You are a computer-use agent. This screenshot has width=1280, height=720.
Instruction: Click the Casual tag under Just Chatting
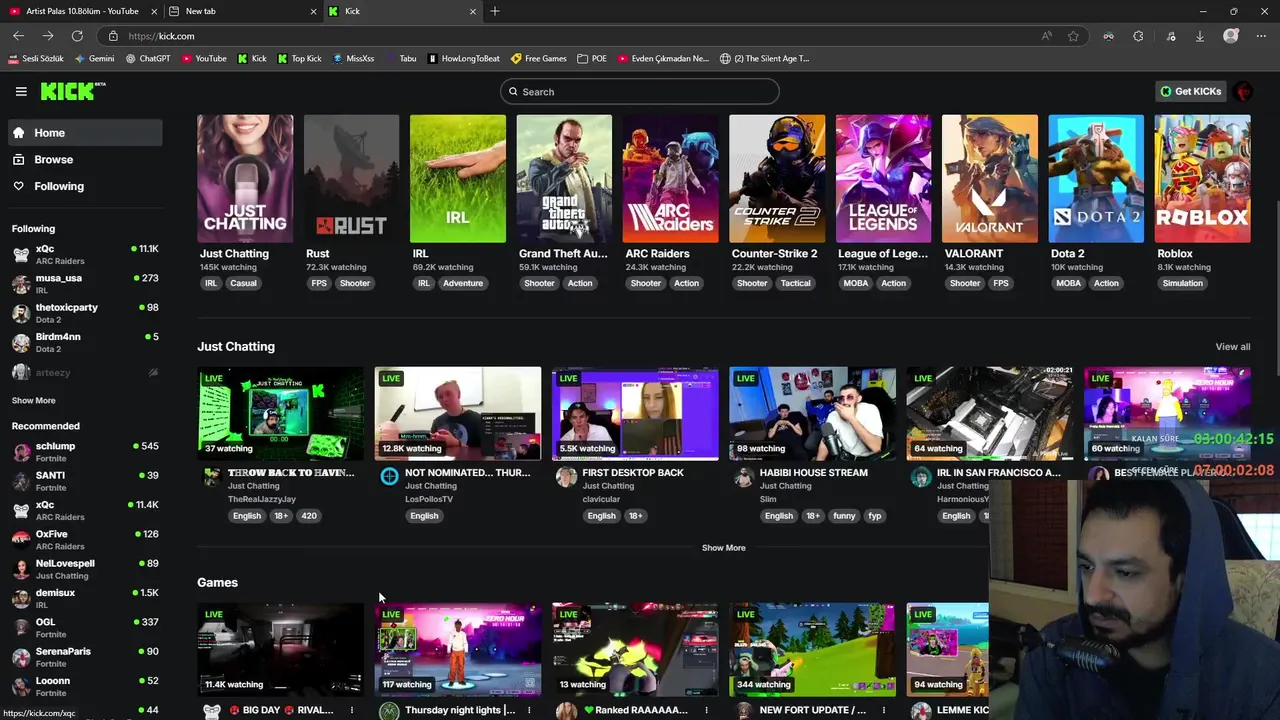[x=243, y=283]
